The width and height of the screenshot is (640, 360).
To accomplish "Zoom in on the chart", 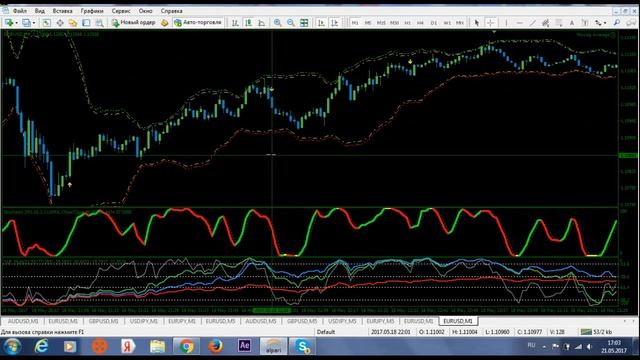I will tap(278, 23).
